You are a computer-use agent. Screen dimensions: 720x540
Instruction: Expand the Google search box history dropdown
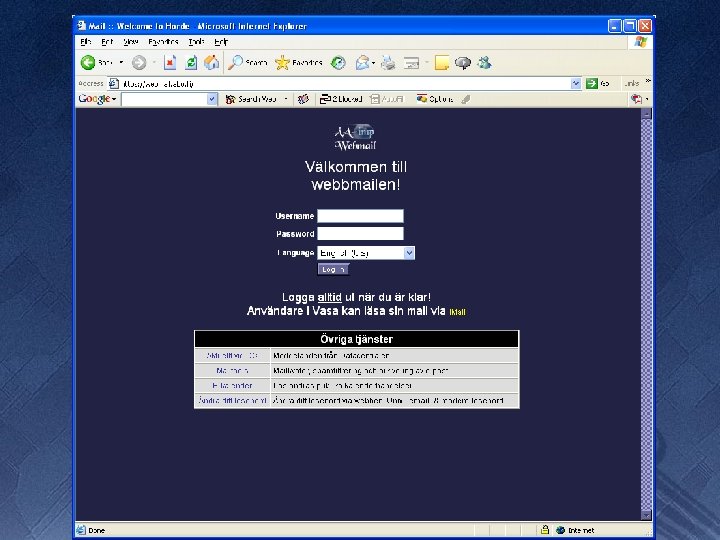(x=212, y=99)
